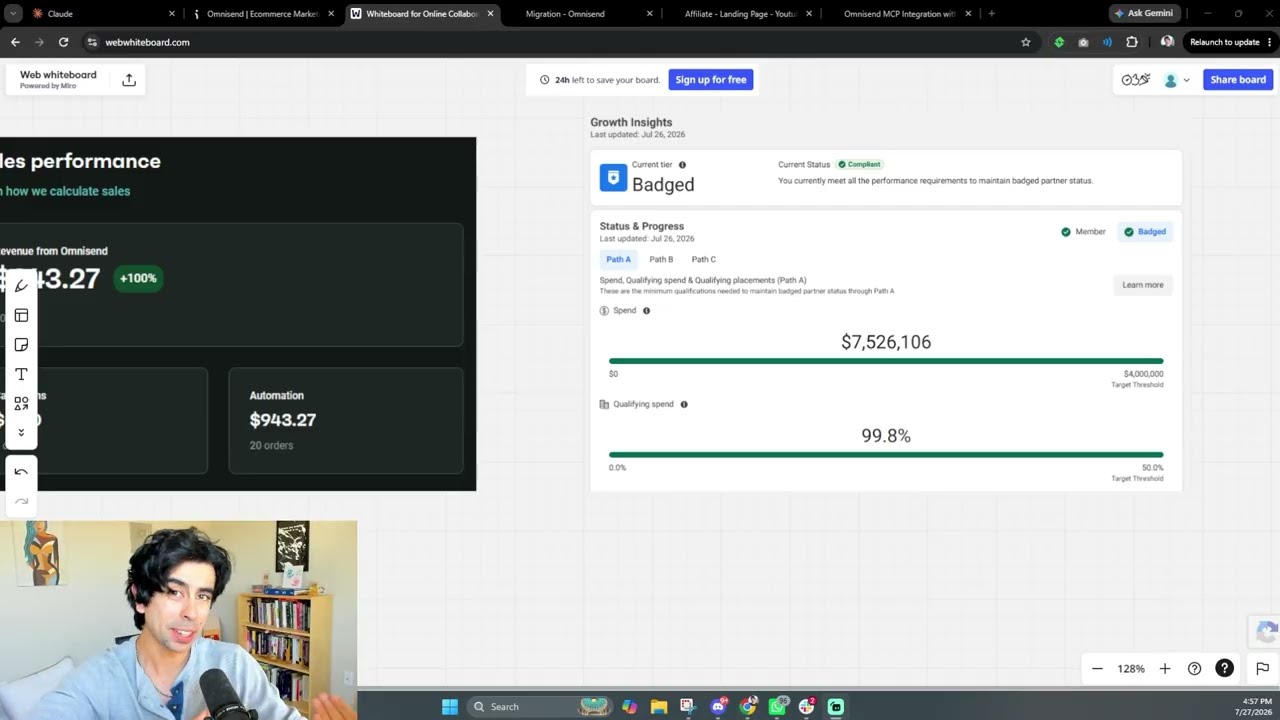Open the Windows Start menu

tap(450, 706)
